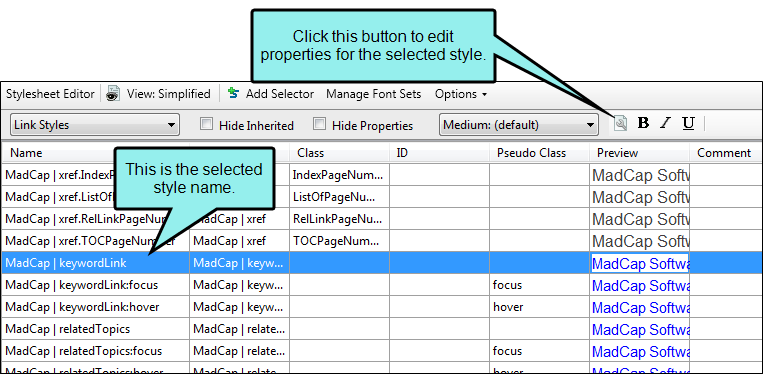Click the green Add Selector icon
This screenshot has width=763, height=374.
(234, 93)
